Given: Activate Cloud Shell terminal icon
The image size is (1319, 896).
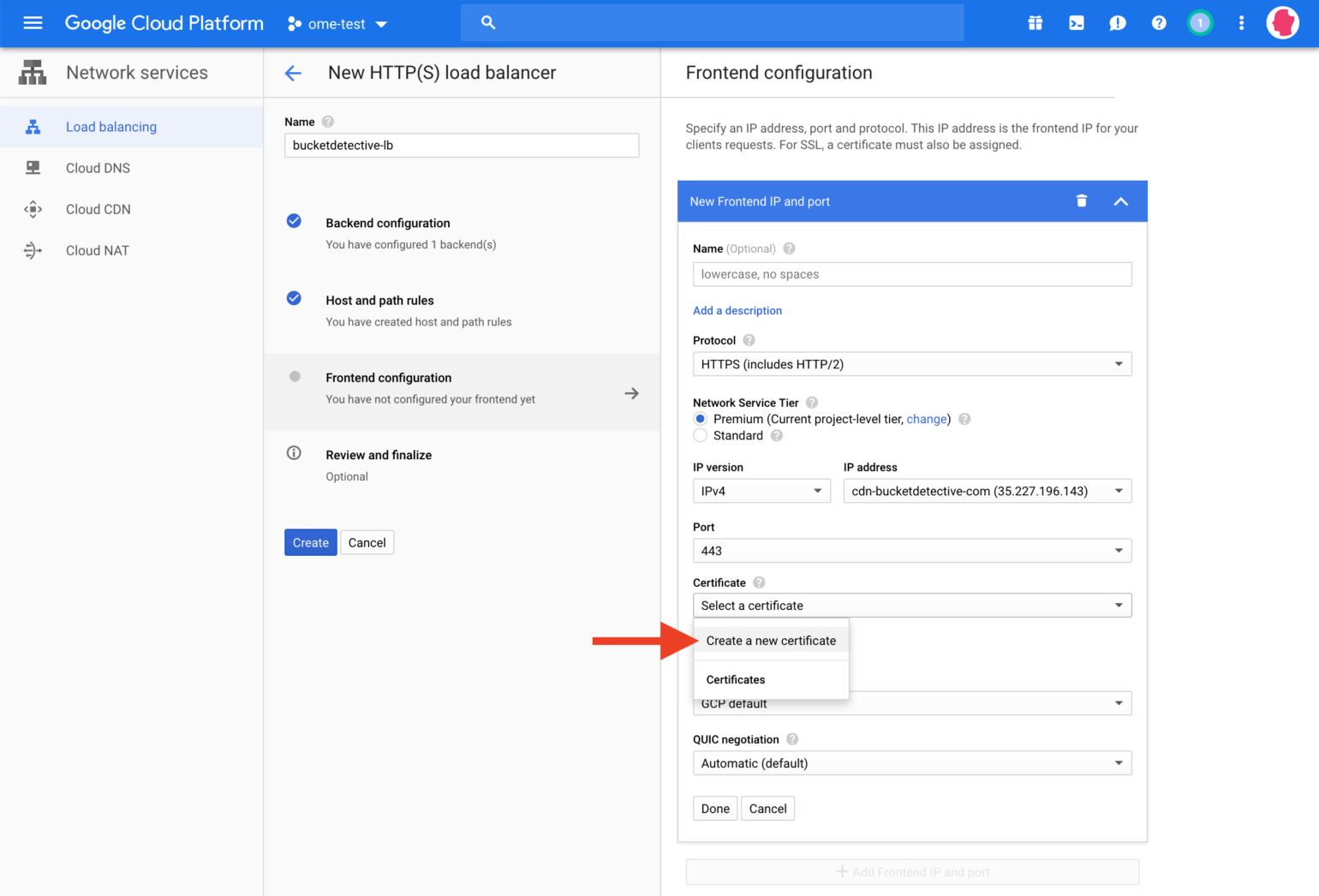Looking at the screenshot, I should pos(1077,23).
